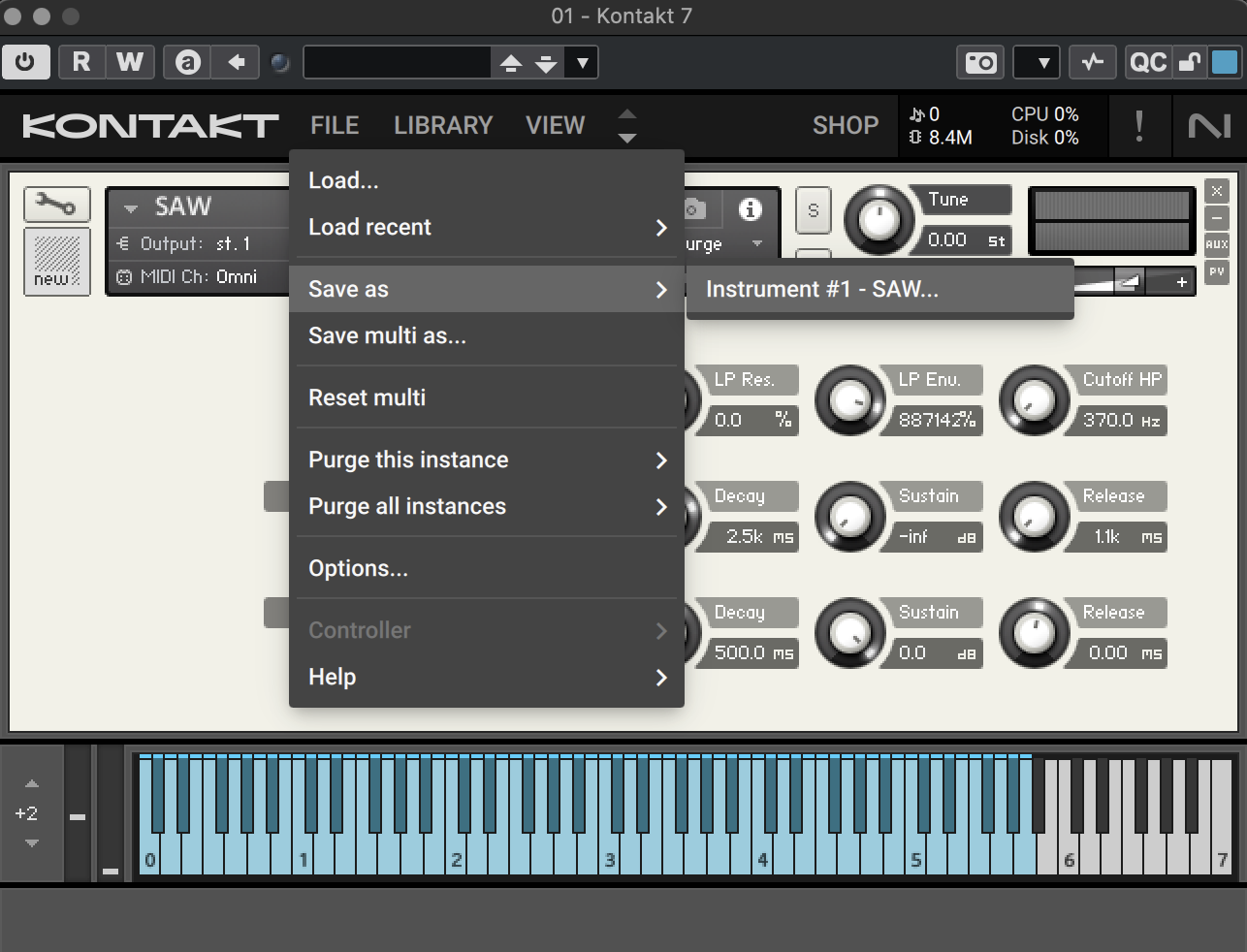The width and height of the screenshot is (1247, 952).
Task: Click the plus button beside volume slider
Action: (x=1182, y=282)
